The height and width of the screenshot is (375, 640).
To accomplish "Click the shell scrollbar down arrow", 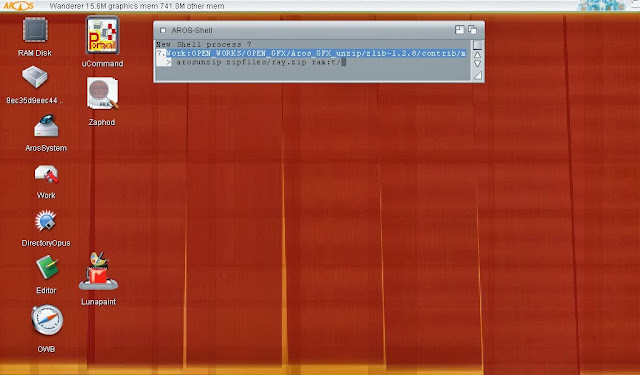I will click(477, 64).
